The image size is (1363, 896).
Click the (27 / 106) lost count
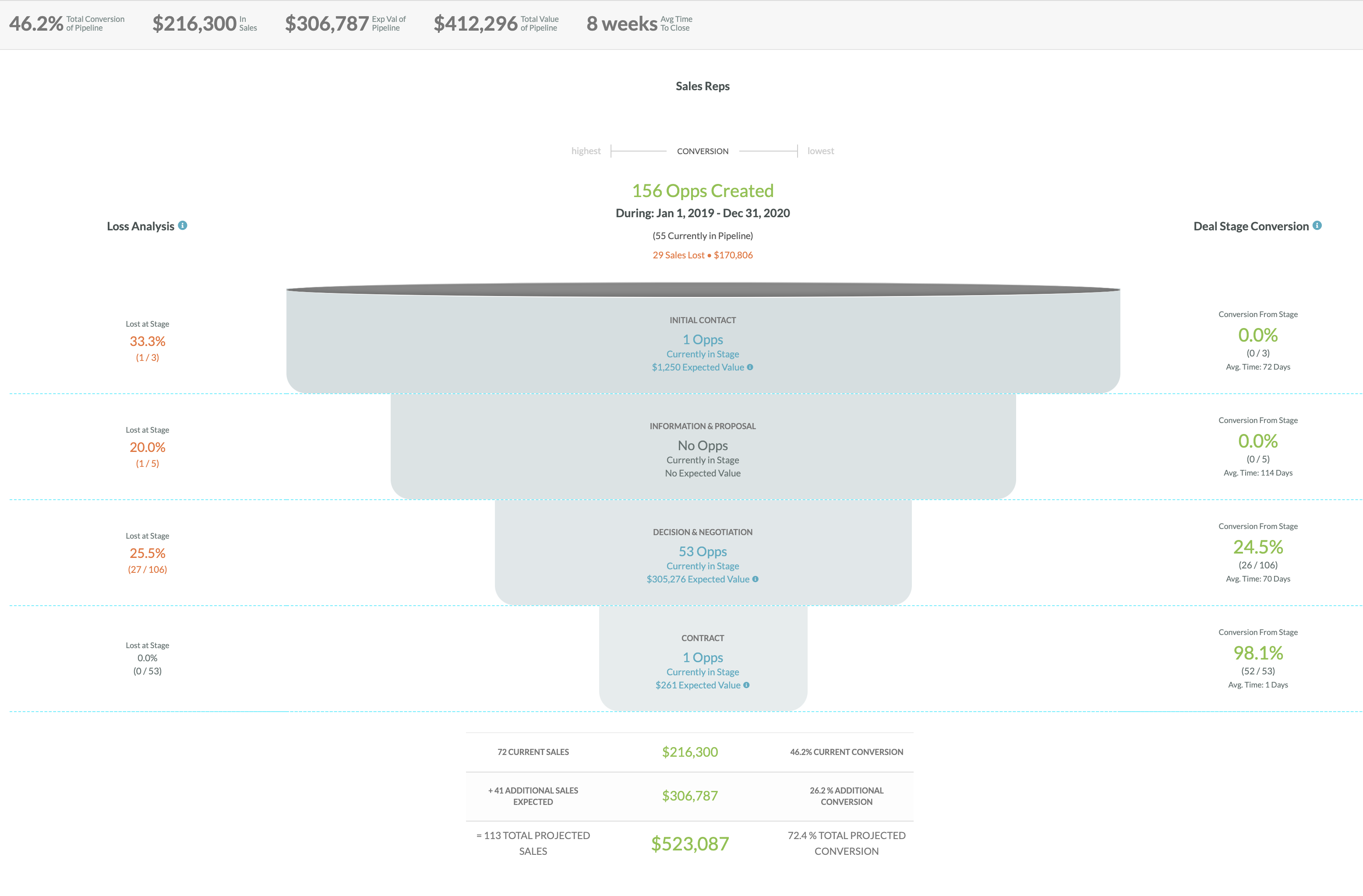(x=147, y=569)
